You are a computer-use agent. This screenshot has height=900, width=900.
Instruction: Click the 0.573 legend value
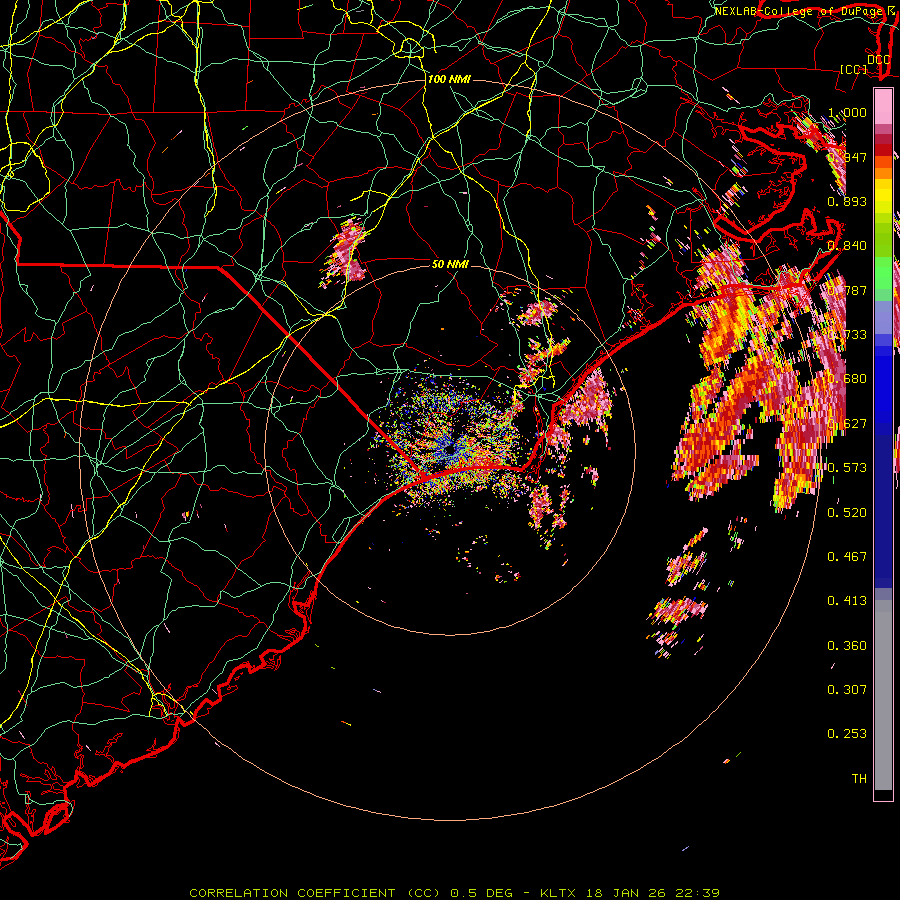point(847,467)
